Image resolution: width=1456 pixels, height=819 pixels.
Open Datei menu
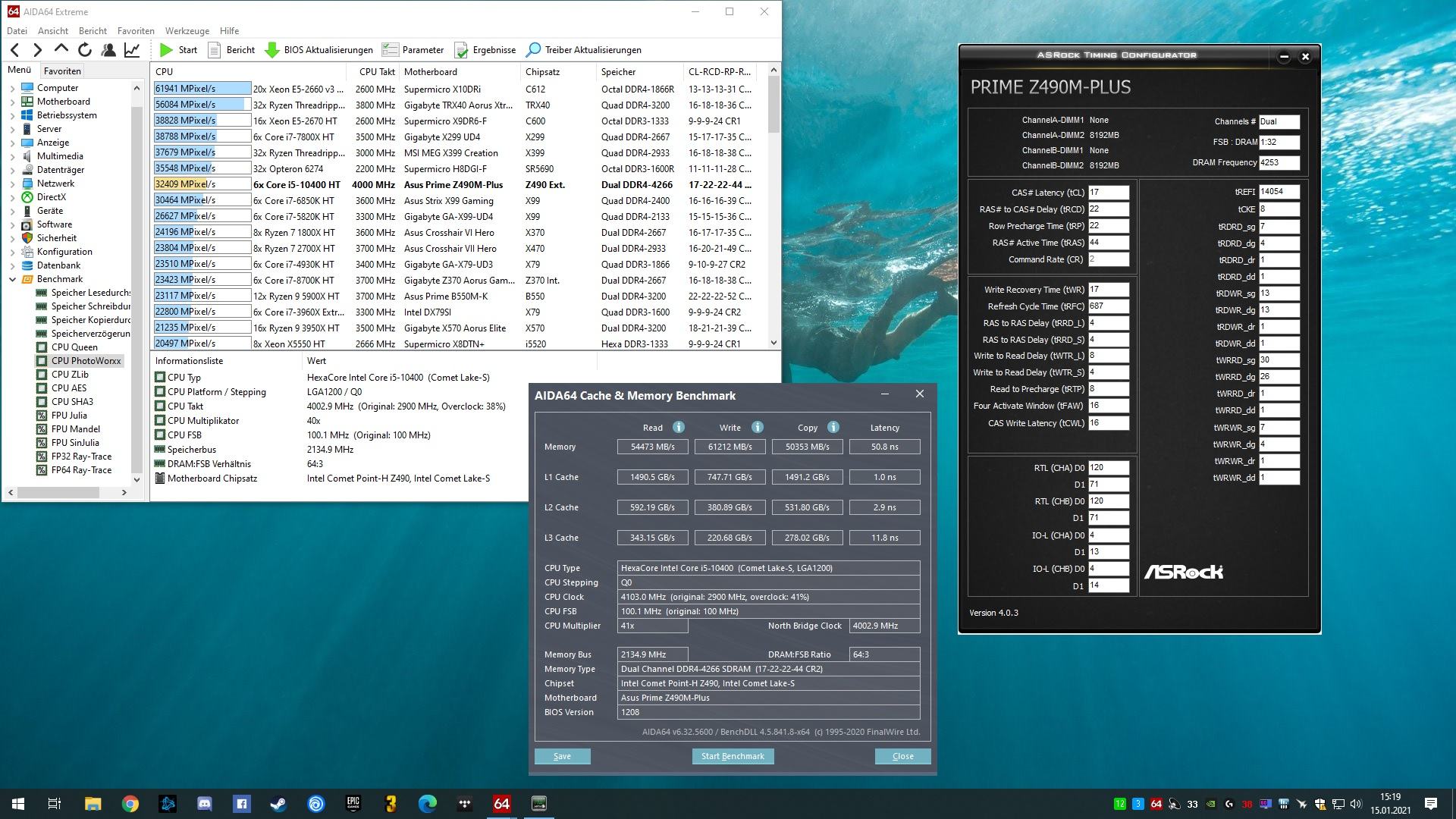pyautogui.click(x=17, y=31)
